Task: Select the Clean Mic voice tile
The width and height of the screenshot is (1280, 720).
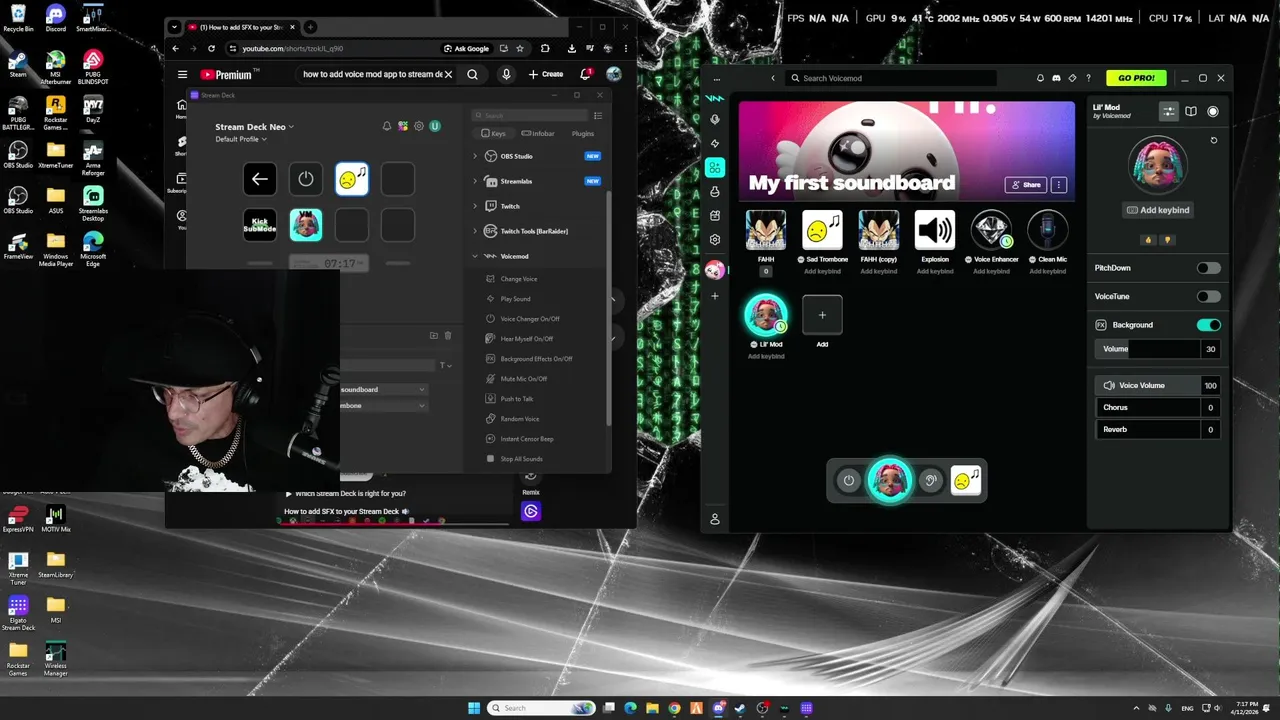Action: pos(1048,230)
